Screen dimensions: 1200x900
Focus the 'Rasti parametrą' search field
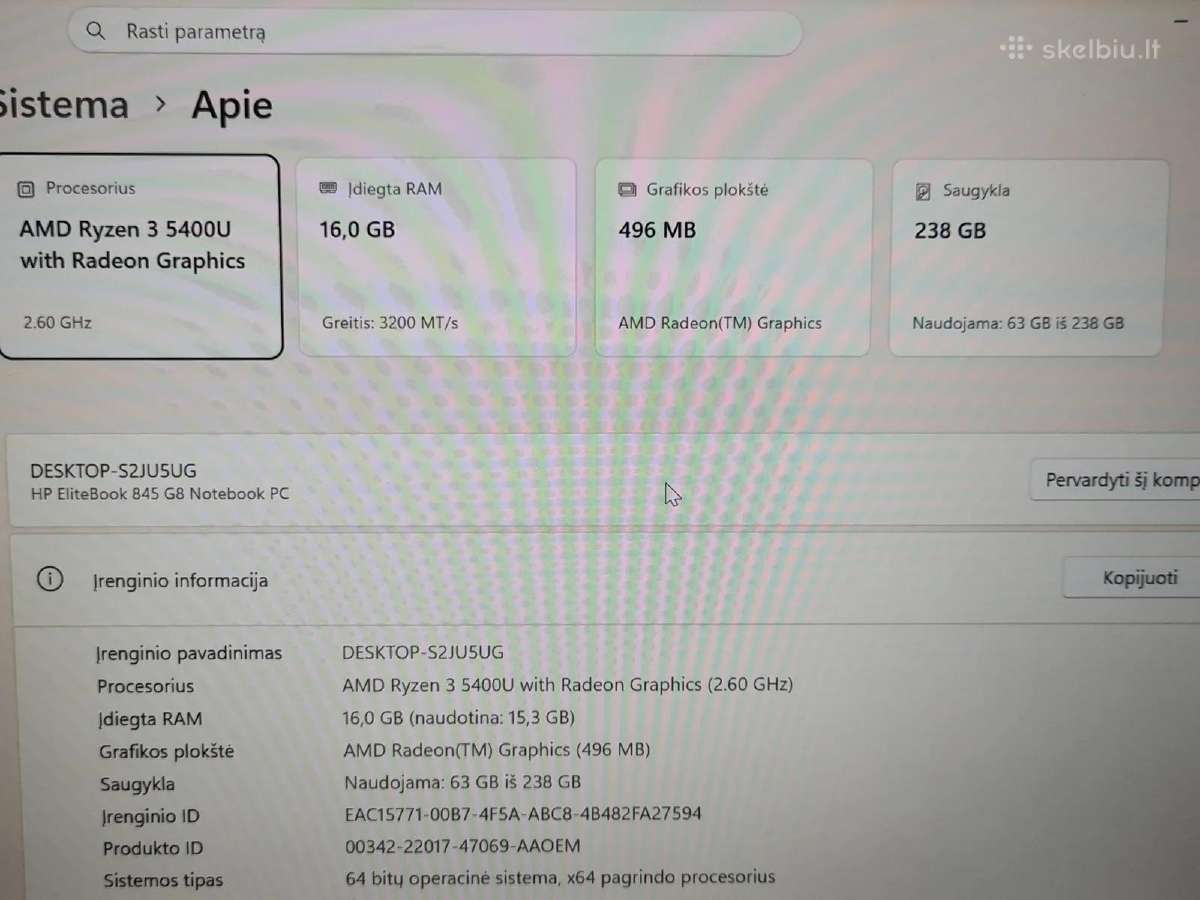435,32
